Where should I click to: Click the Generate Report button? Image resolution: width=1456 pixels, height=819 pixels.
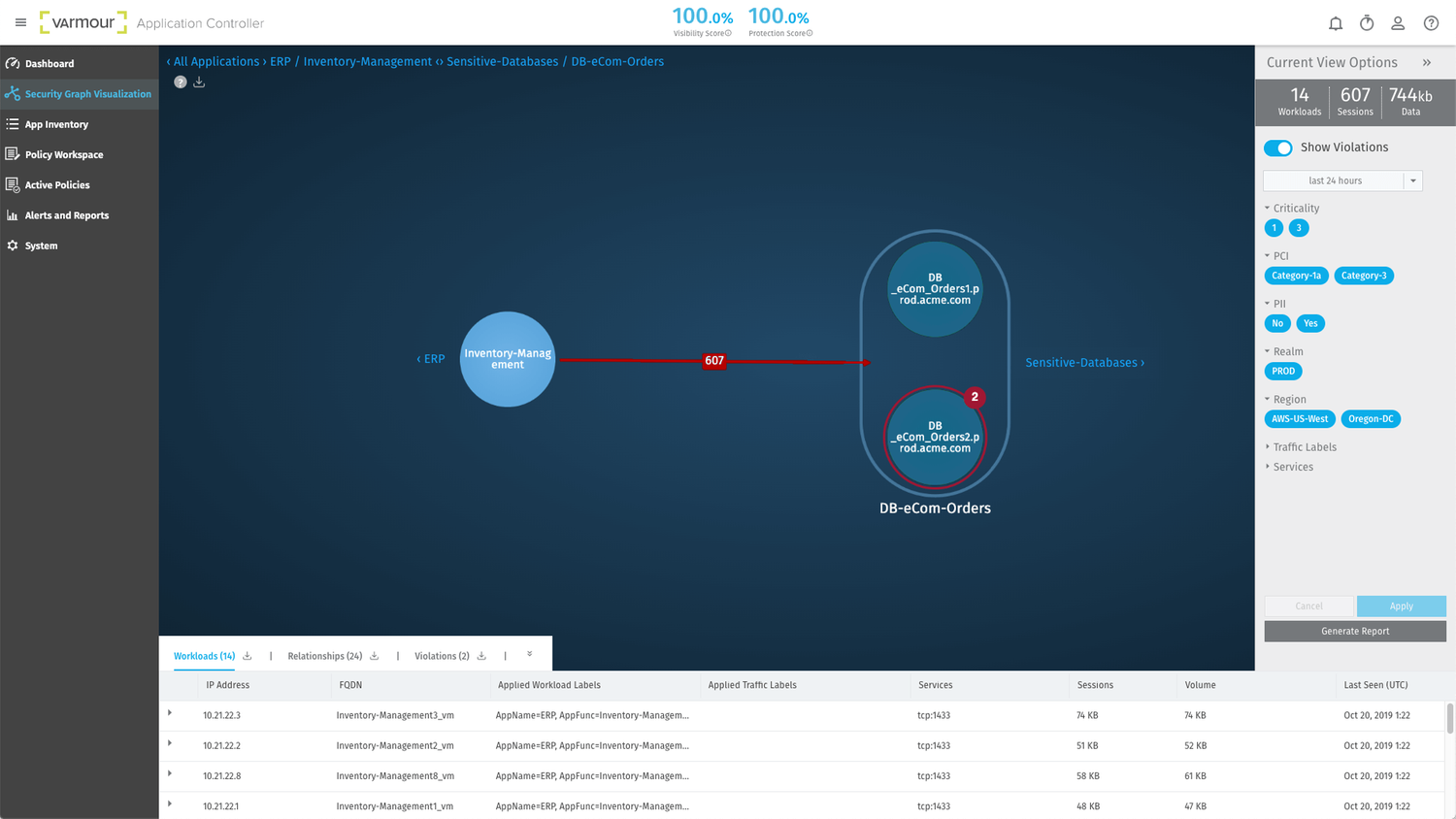click(1354, 631)
